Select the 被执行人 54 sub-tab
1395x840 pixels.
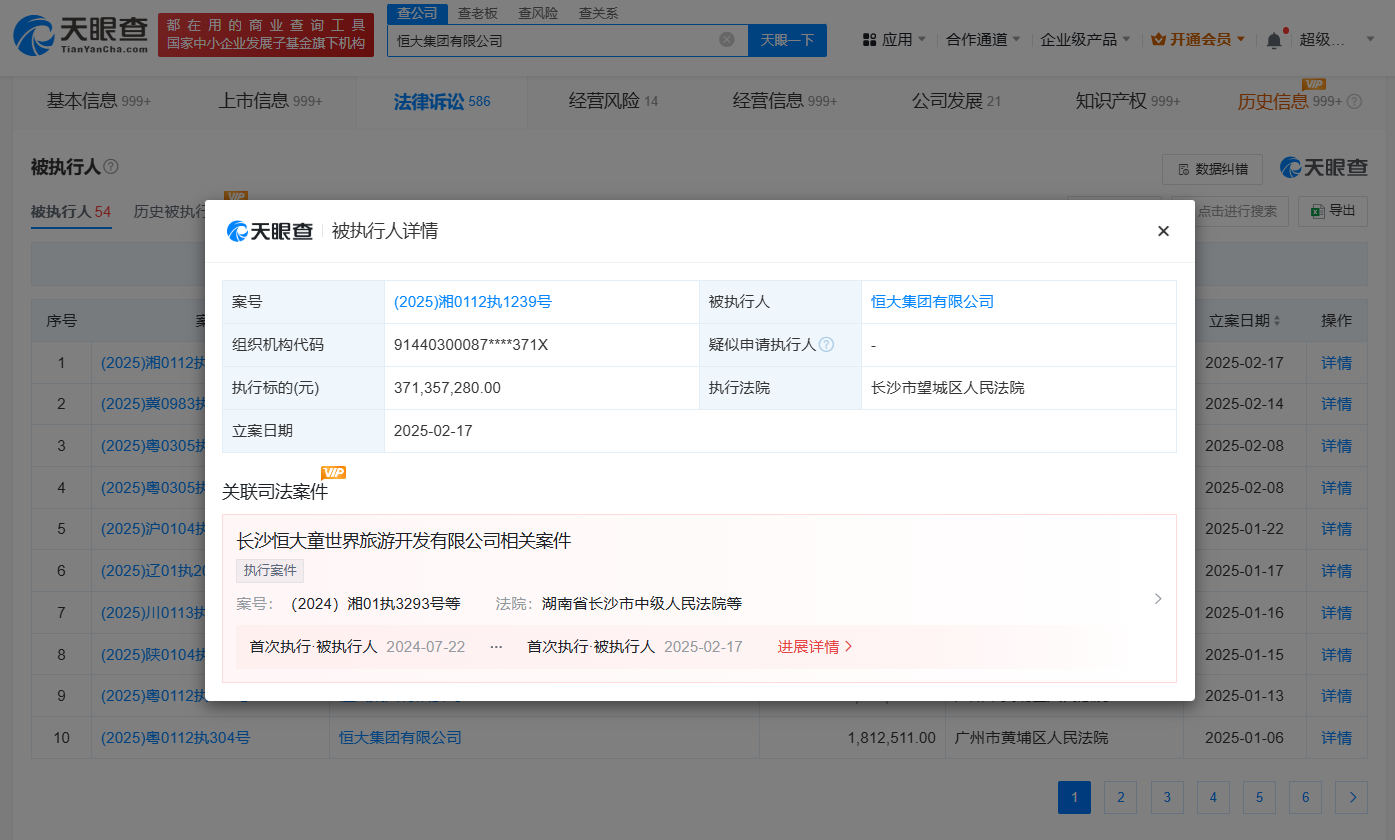71,211
